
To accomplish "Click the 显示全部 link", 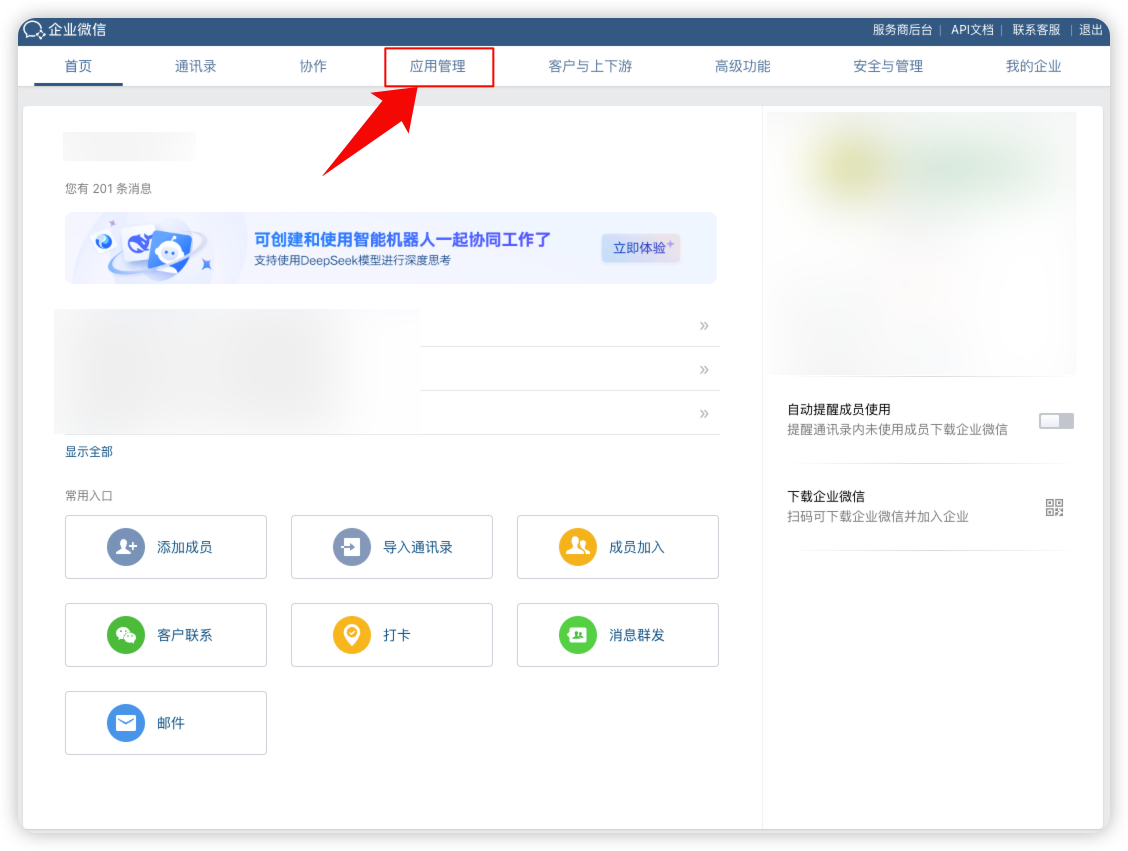I will (87, 451).
